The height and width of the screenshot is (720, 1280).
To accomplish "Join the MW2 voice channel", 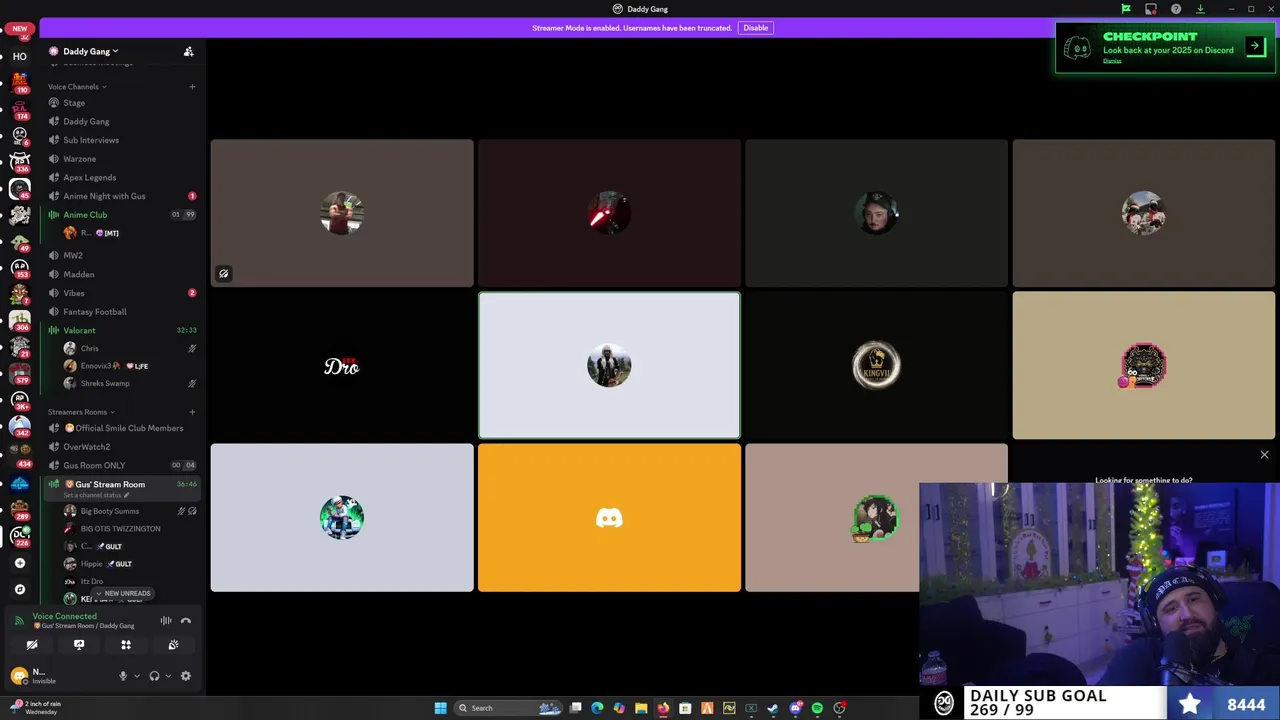I will (122, 255).
